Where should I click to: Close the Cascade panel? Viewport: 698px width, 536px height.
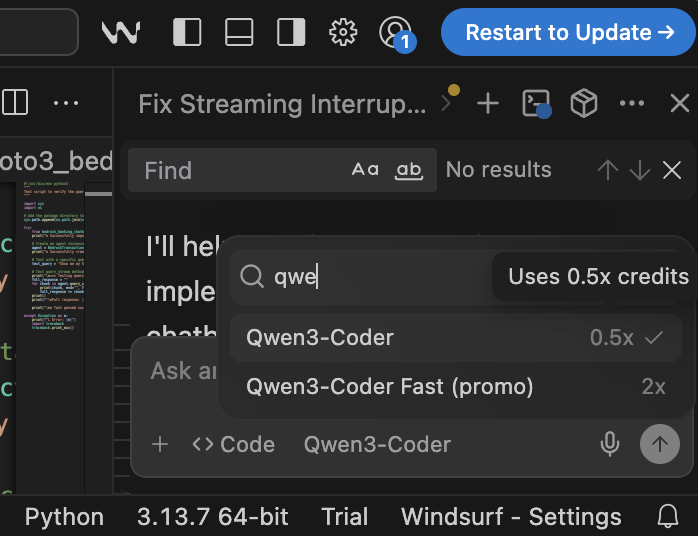[x=680, y=104]
